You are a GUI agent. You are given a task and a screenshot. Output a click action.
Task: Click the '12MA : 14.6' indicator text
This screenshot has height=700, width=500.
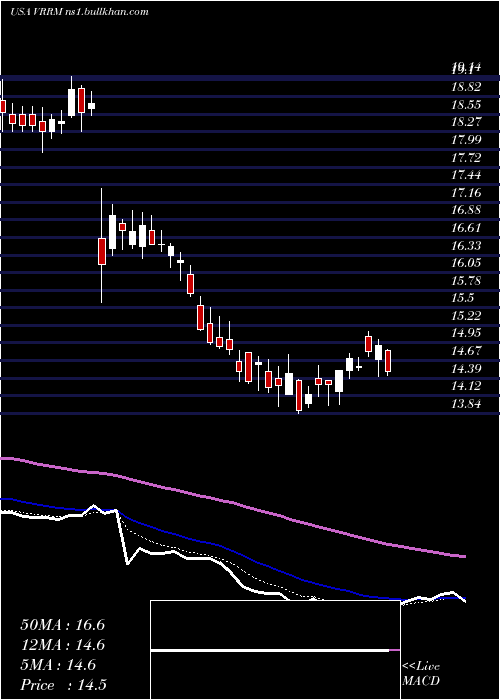coord(63,645)
